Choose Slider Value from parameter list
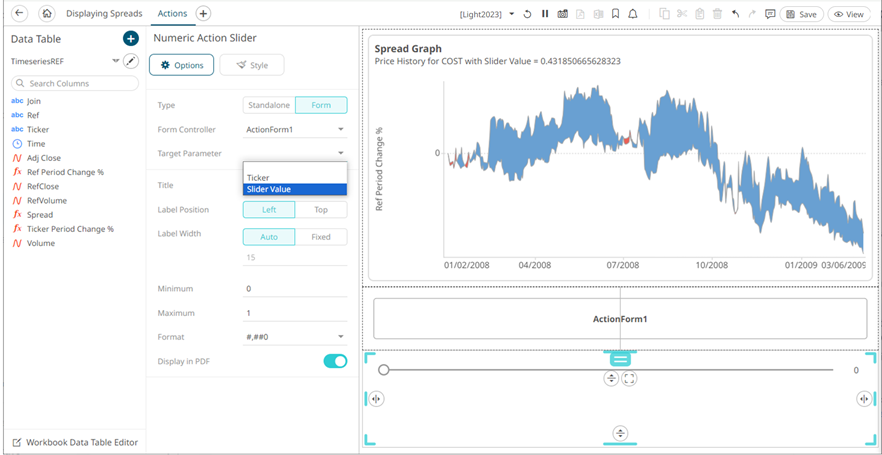The width and height of the screenshot is (882, 455). pyautogui.click(x=295, y=190)
